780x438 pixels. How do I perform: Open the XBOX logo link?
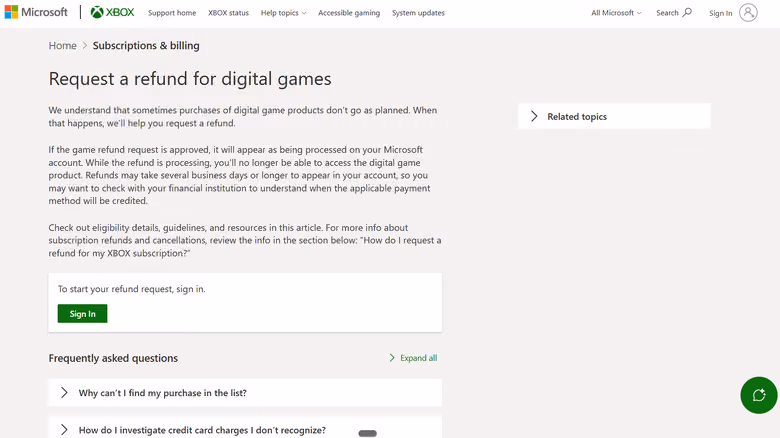tap(112, 12)
